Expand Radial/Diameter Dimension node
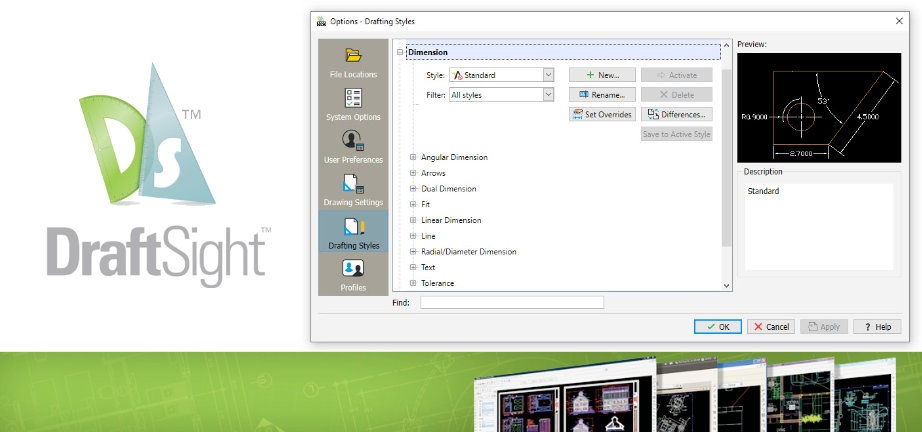The width and height of the screenshot is (922, 432). coord(413,252)
